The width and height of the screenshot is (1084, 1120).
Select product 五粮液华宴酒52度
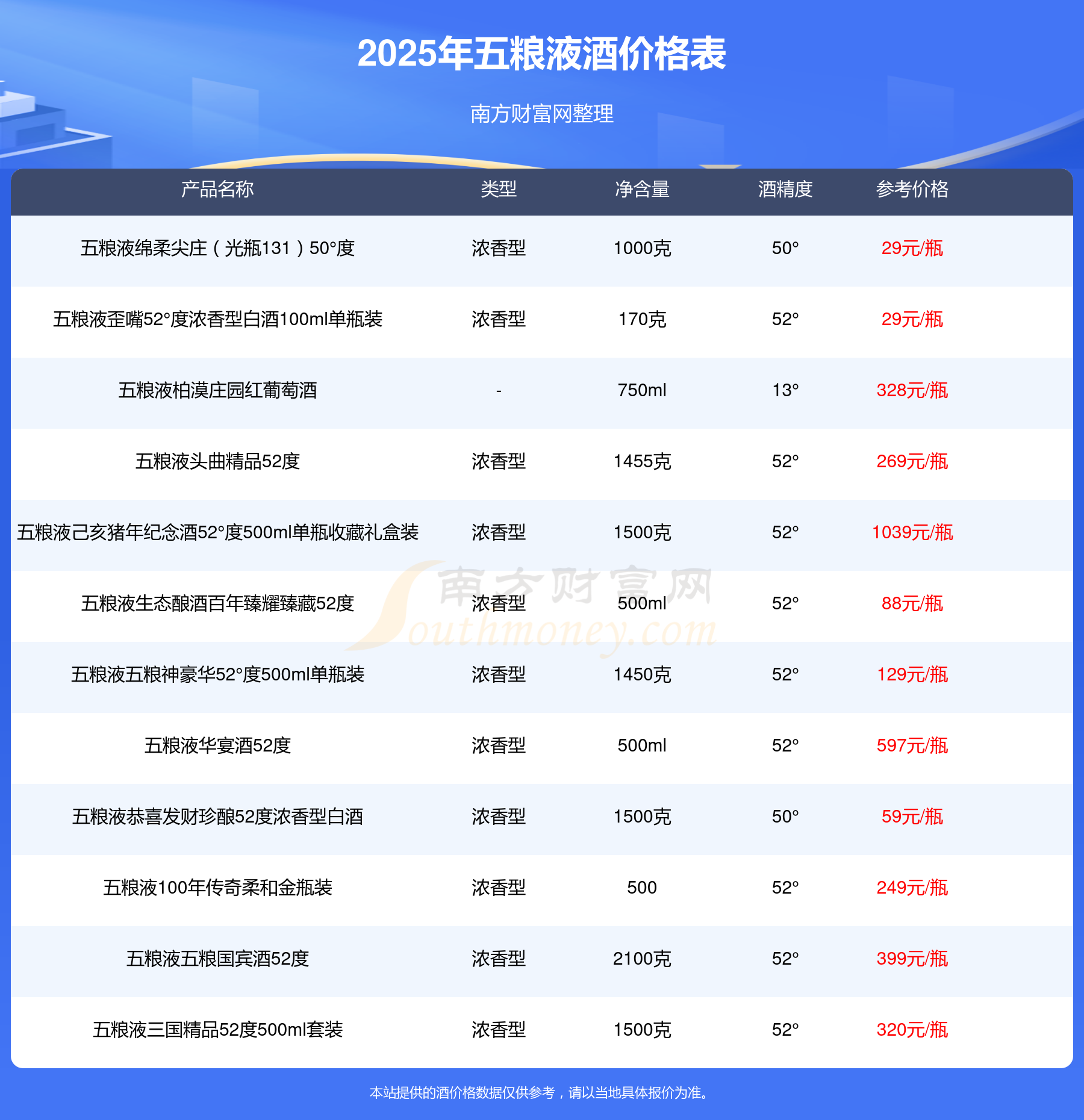click(217, 745)
